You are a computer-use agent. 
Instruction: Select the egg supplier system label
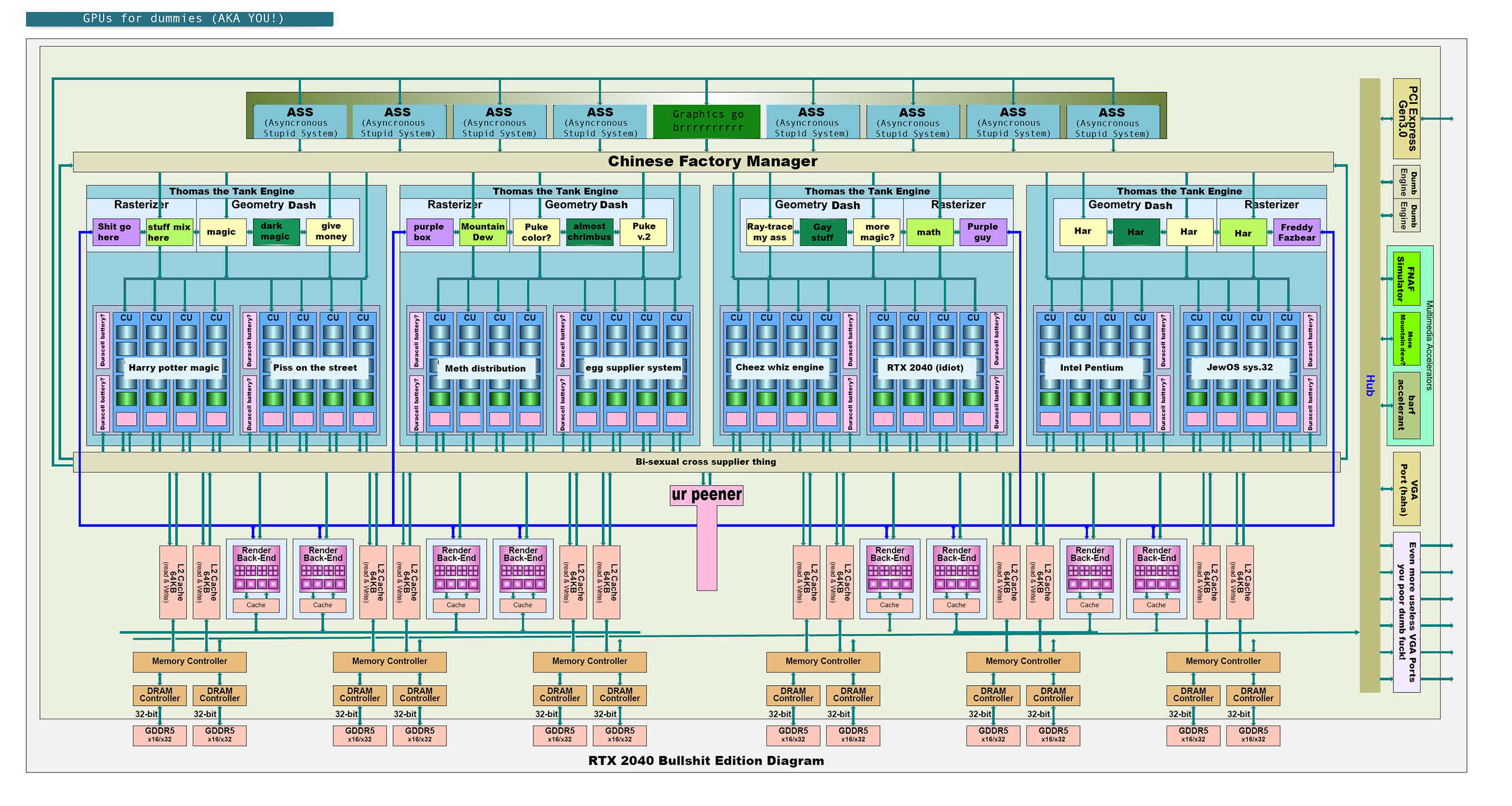pyautogui.click(x=633, y=368)
